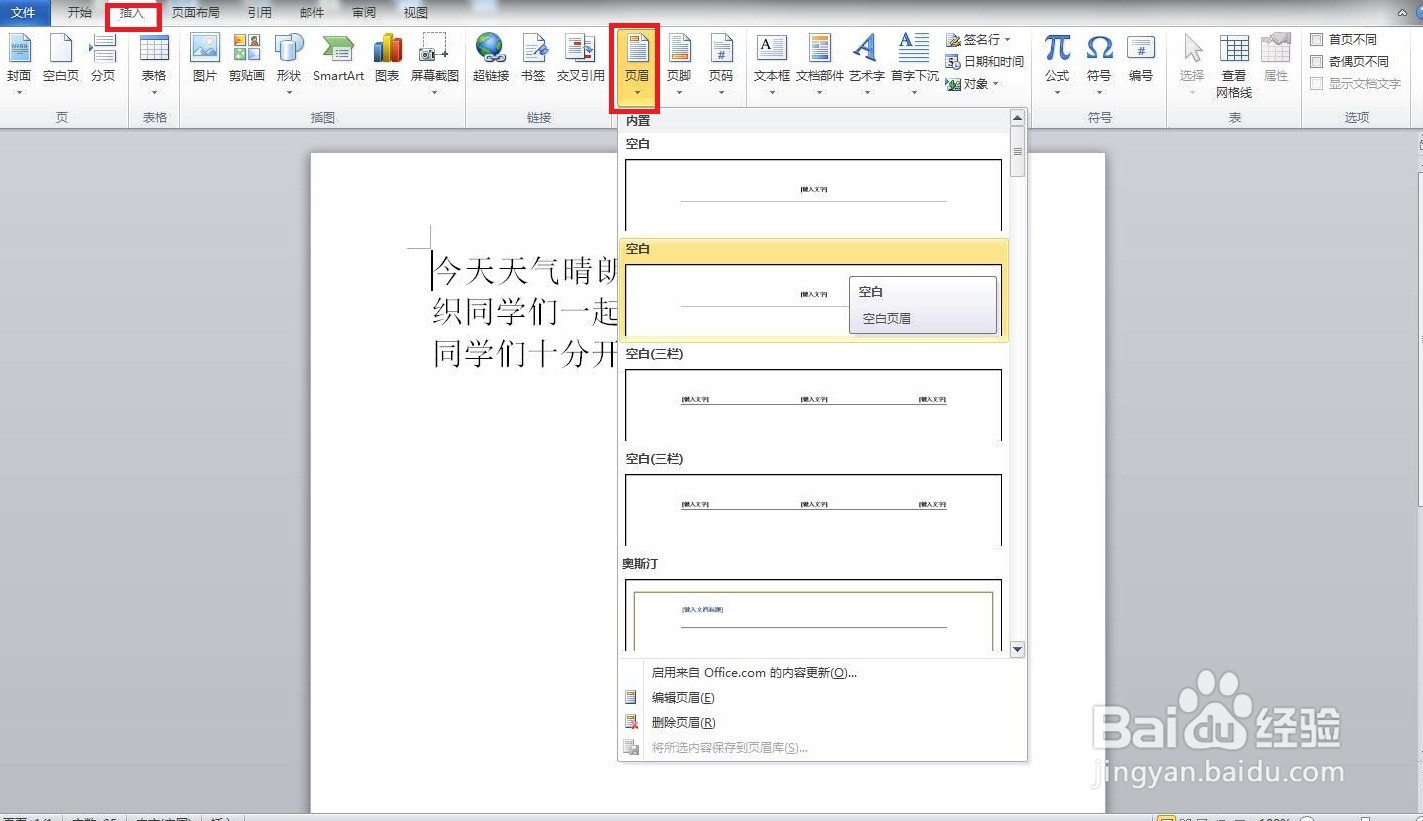The height and width of the screenshot is (821, 1423).
Task: Insert a text box (文本框)
Action: tap(772, 58)
